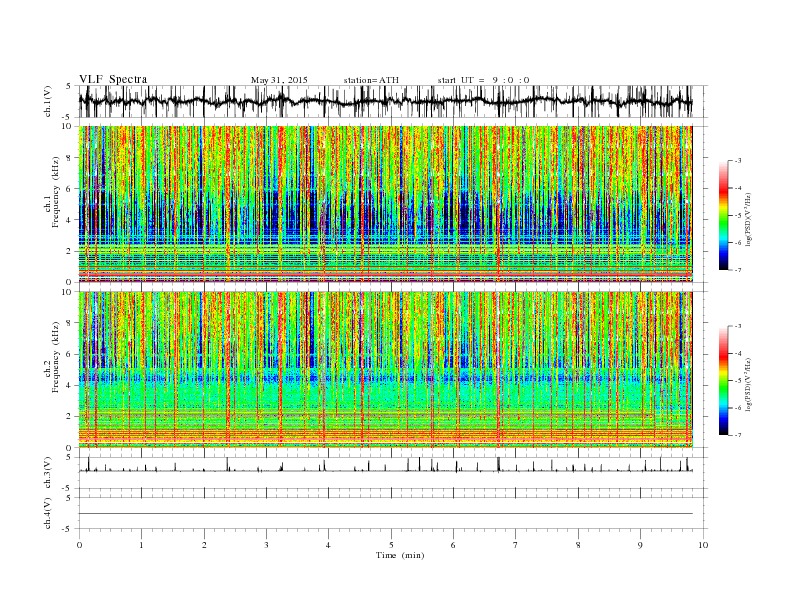Click the "7" minute time axis label

tap(515, 545)
